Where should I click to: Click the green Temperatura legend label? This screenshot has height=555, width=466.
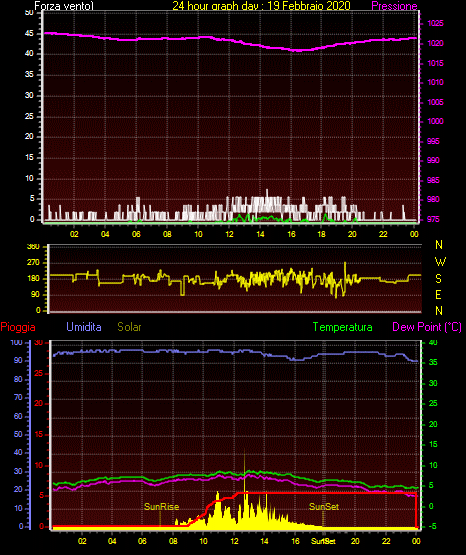343,327
